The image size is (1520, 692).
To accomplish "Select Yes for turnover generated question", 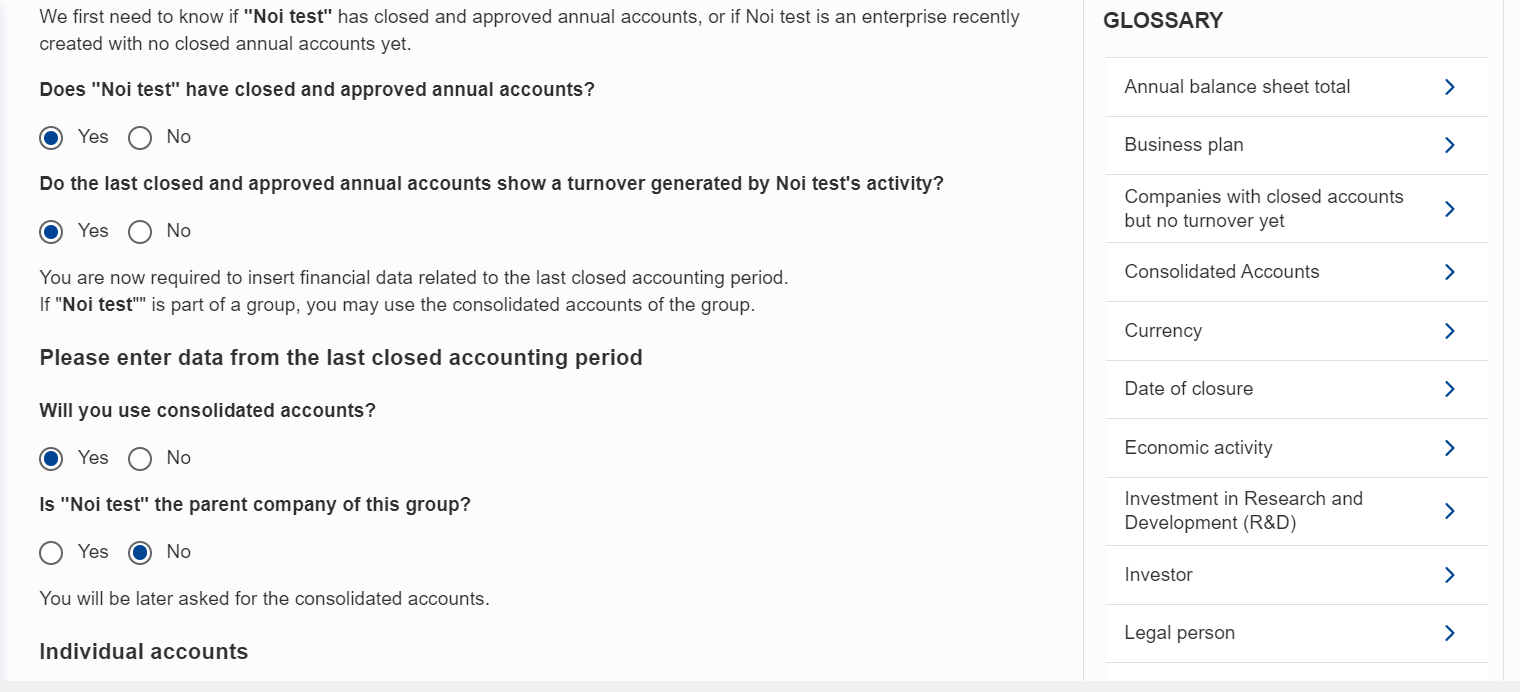I will pyautogui.click(x=51, y=232).
